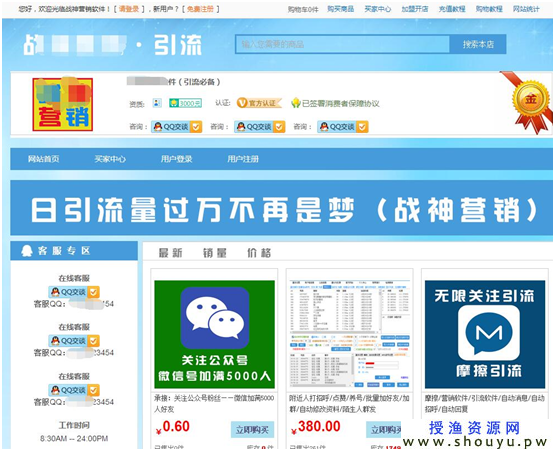This screenshot has width=555, height=451.
Task: Focus the product search input field
Action: click(x=342, y=44)
